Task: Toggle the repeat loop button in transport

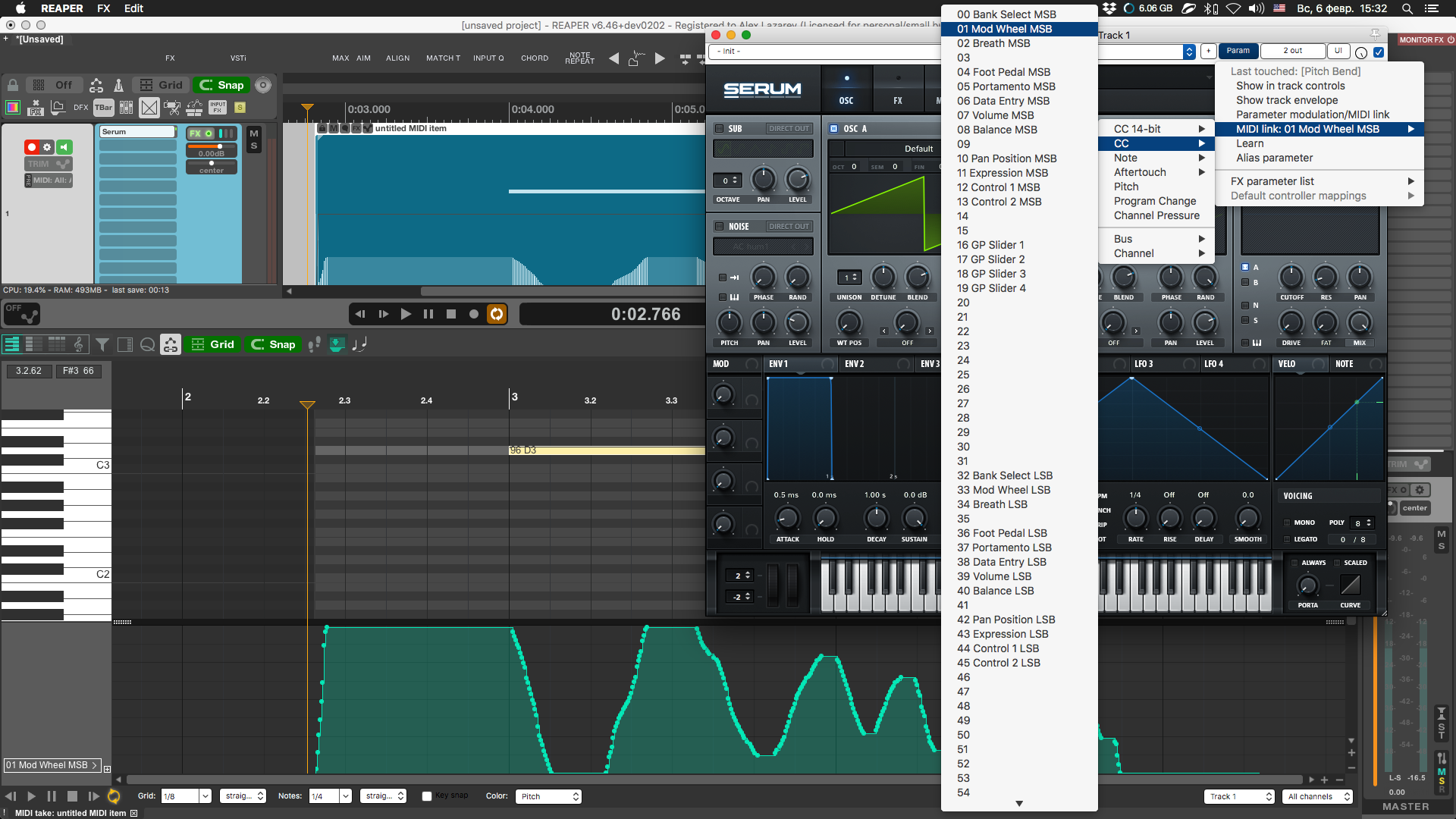Action: [x=497, y=314]
